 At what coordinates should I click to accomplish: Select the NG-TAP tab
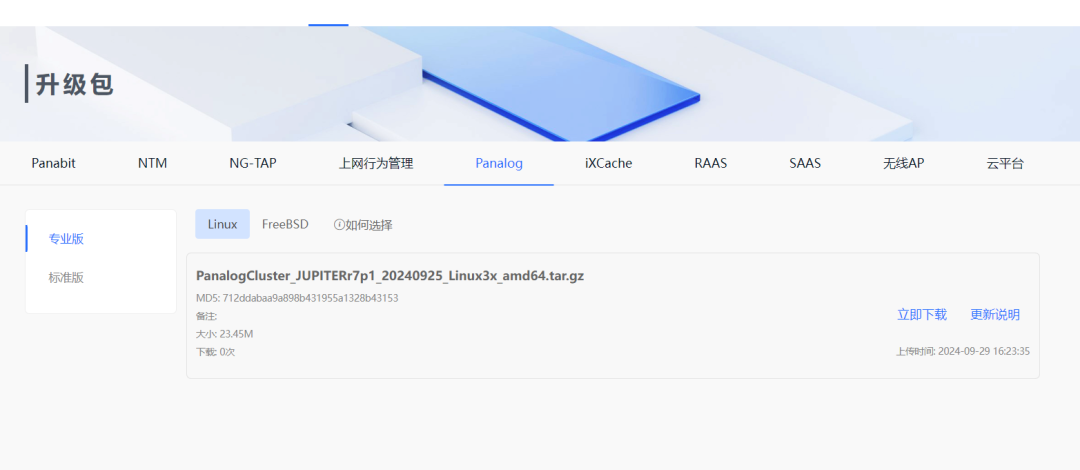tap(253, 163)
